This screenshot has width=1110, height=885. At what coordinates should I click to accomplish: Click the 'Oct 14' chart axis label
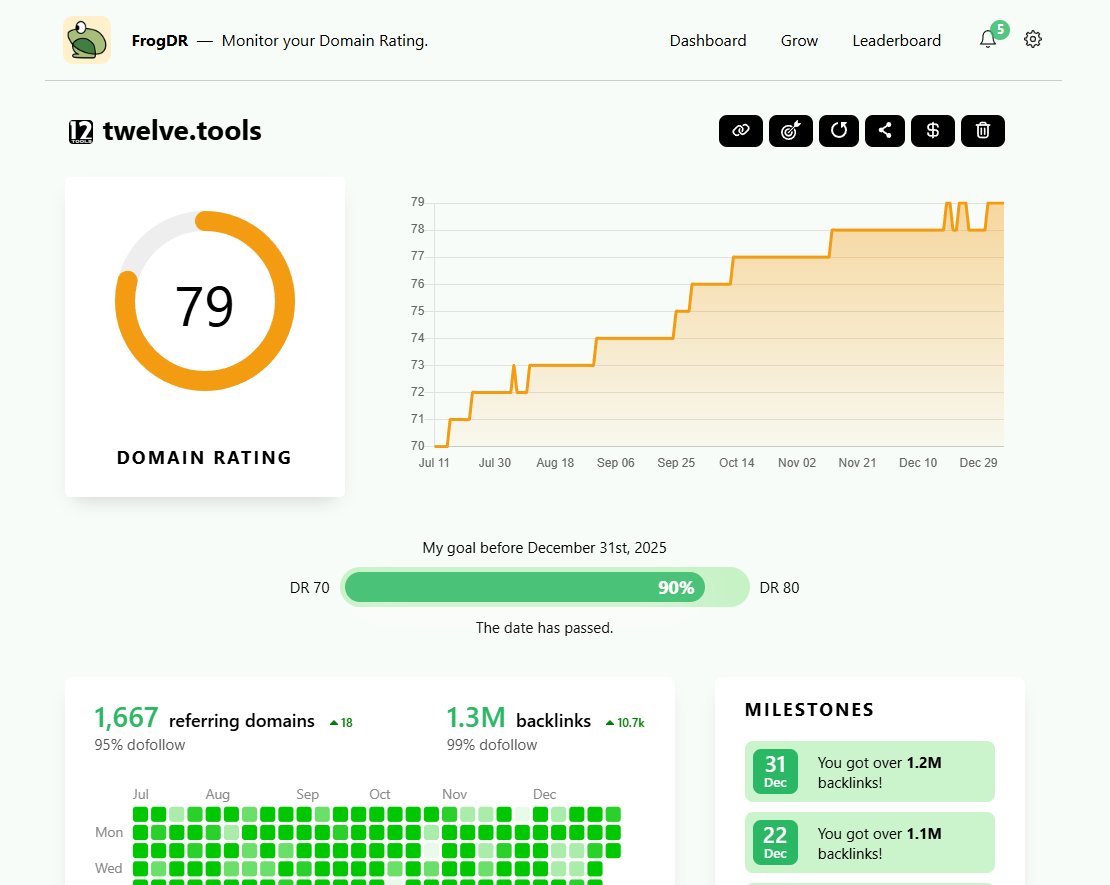pyautogui.click(x=736, y=463)
